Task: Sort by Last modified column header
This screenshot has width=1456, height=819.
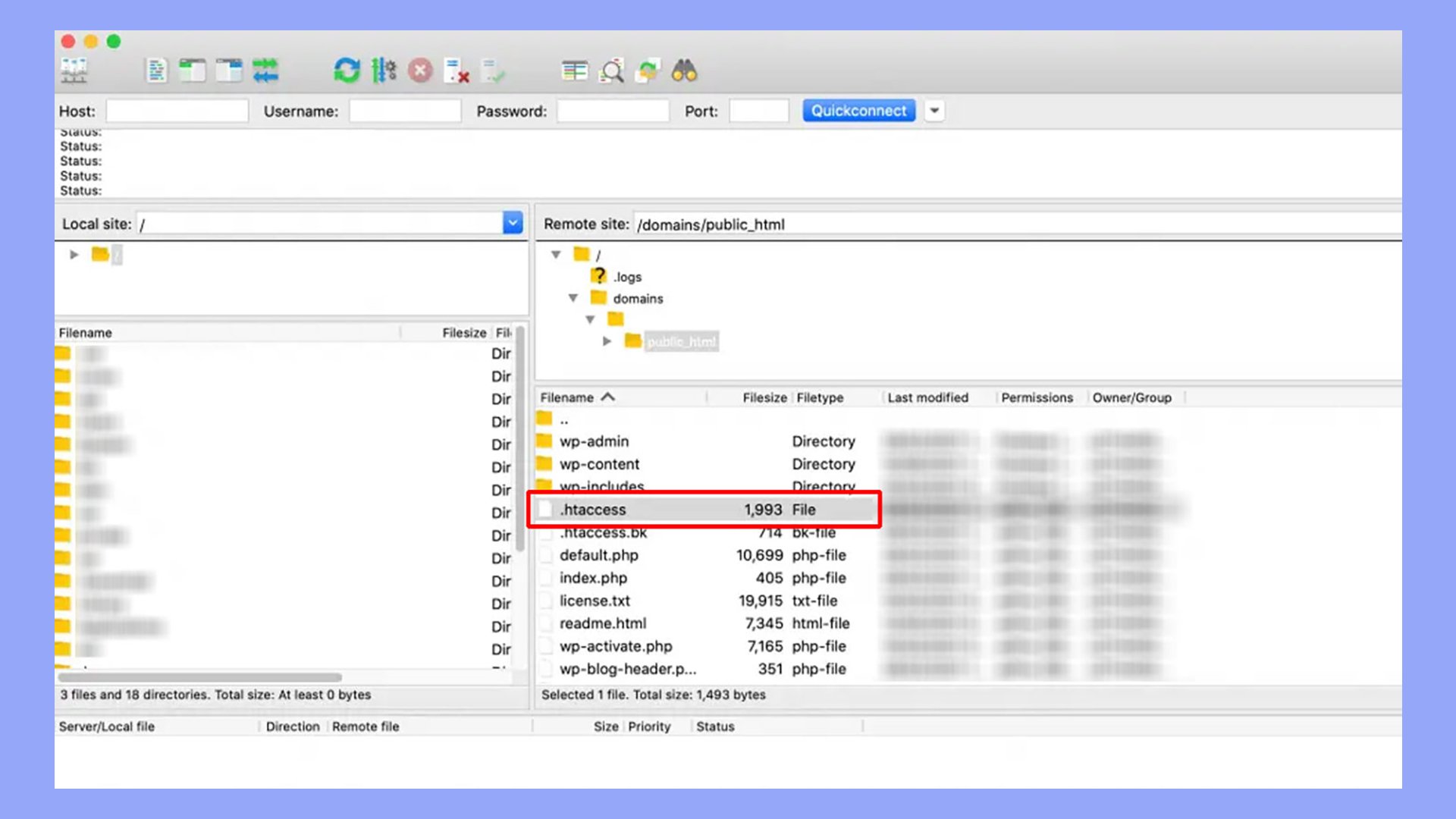Action: (x=927, y=397)
